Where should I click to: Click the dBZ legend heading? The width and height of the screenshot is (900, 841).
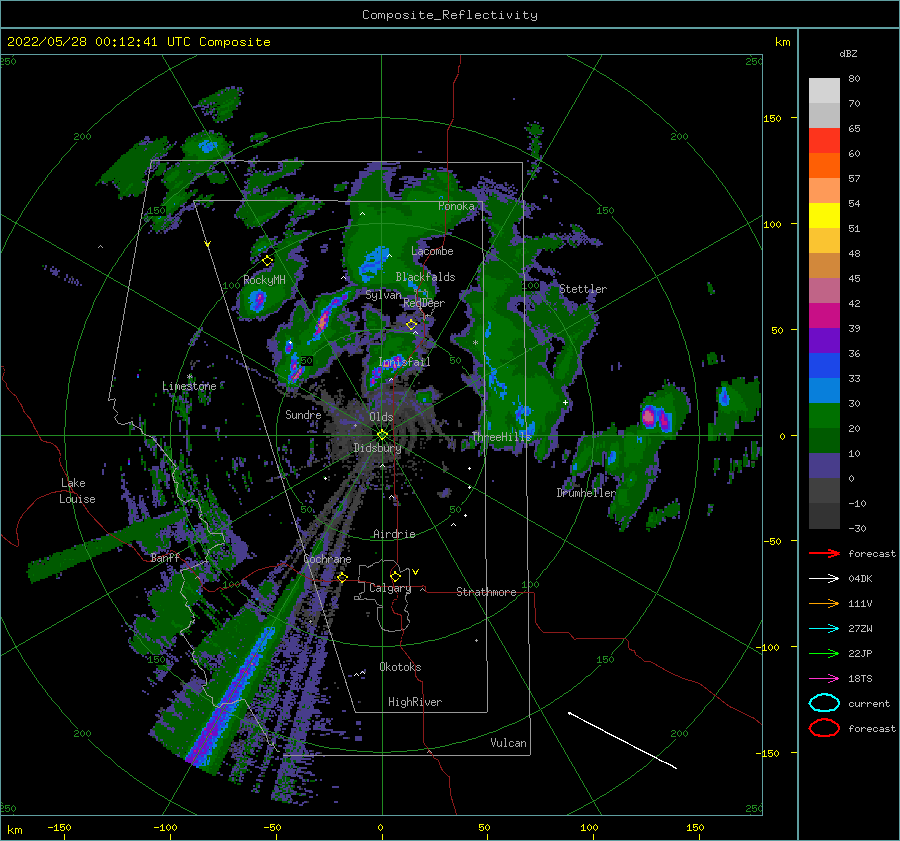coord(848,54)
